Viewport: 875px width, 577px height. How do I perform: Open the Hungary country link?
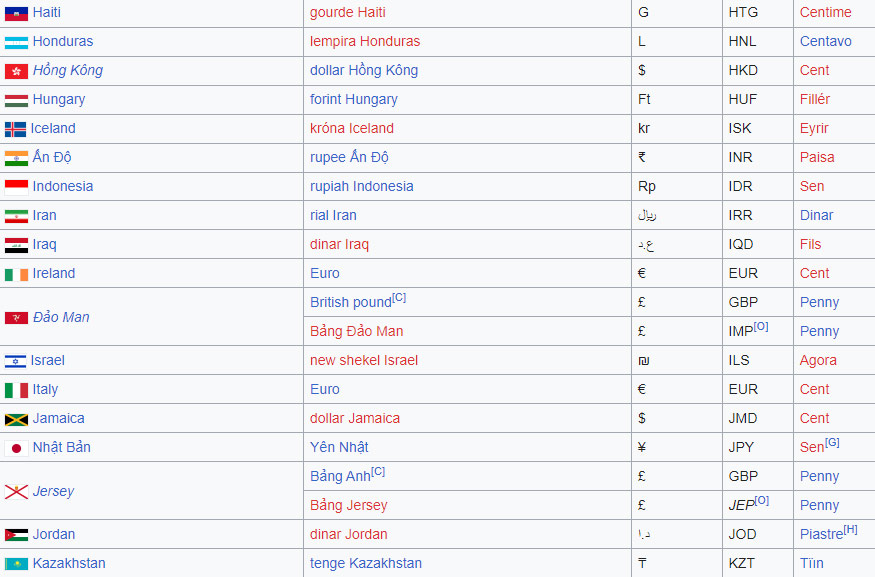point(58,100)
